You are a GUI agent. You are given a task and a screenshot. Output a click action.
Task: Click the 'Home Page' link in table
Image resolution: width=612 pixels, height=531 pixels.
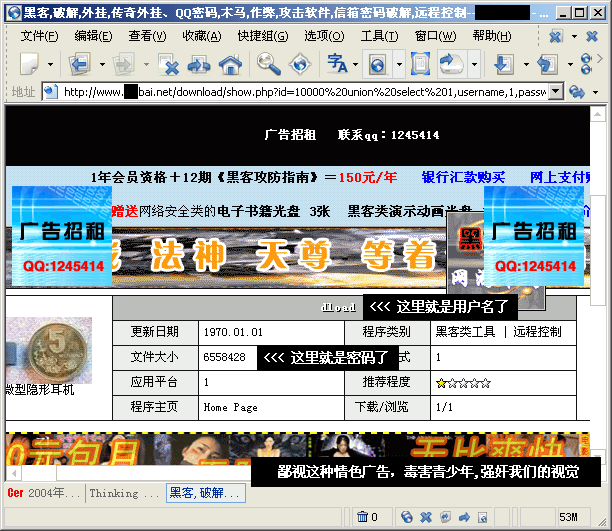(x=230, y=407)
